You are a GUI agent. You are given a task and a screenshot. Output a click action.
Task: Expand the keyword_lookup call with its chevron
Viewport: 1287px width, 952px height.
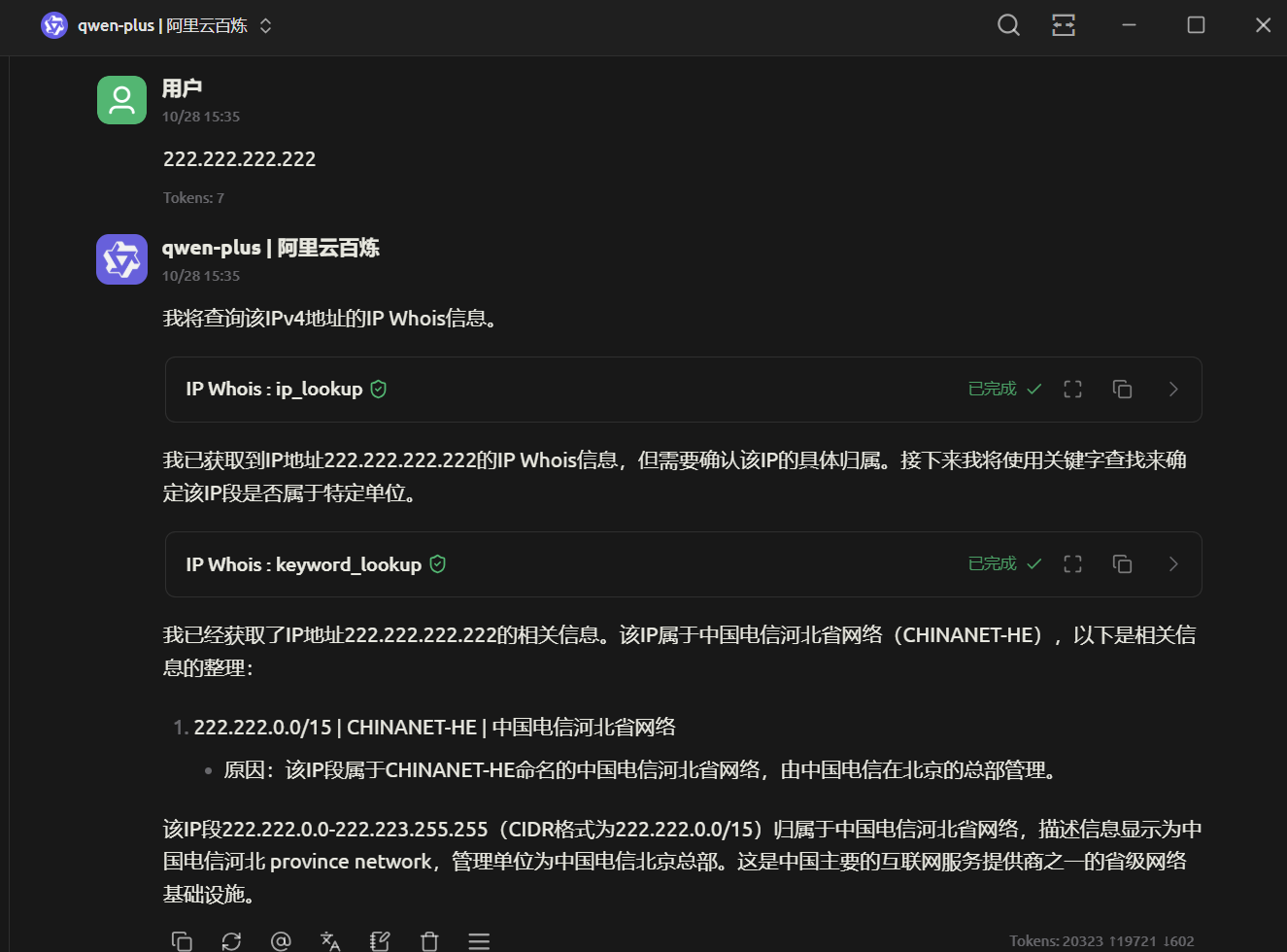tap(1172, 563)
